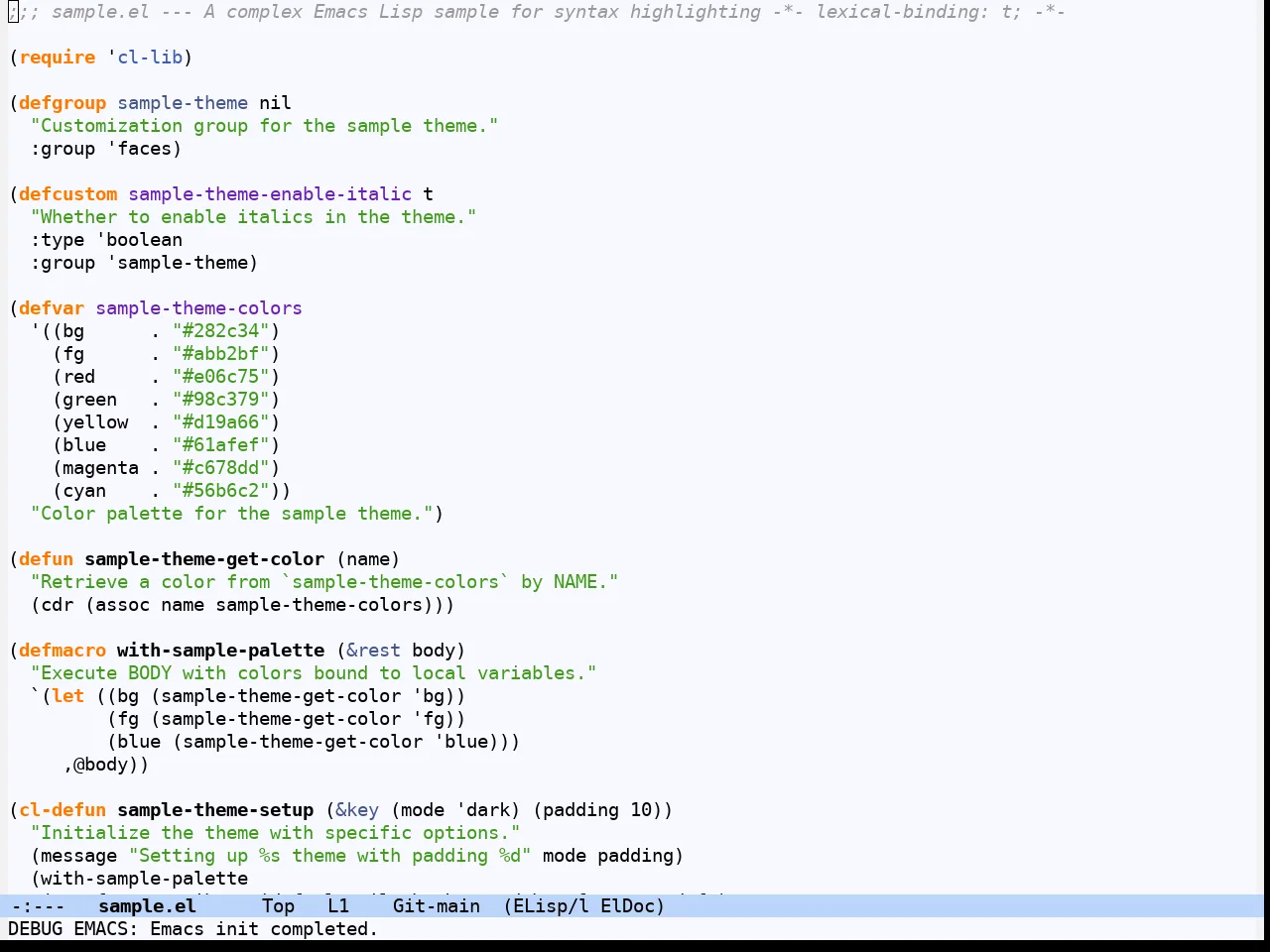Click the 'yellow' key in the color alist
The width and height of the screenshot is (1270, 952).
click(x=95, y=422)
